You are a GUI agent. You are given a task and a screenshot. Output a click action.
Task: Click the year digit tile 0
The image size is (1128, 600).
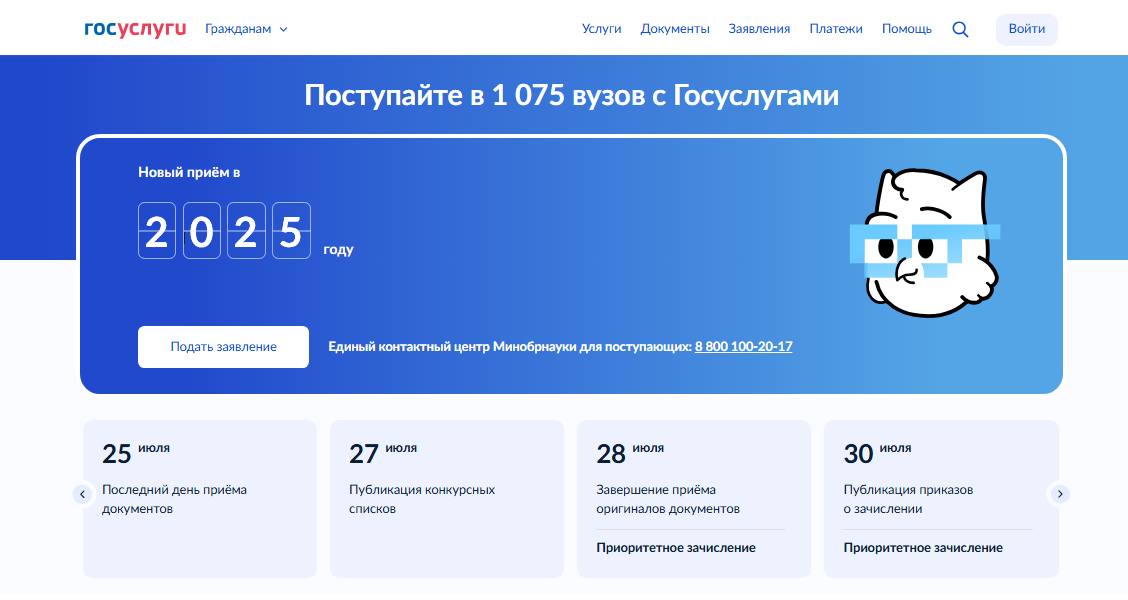point(201,230)
